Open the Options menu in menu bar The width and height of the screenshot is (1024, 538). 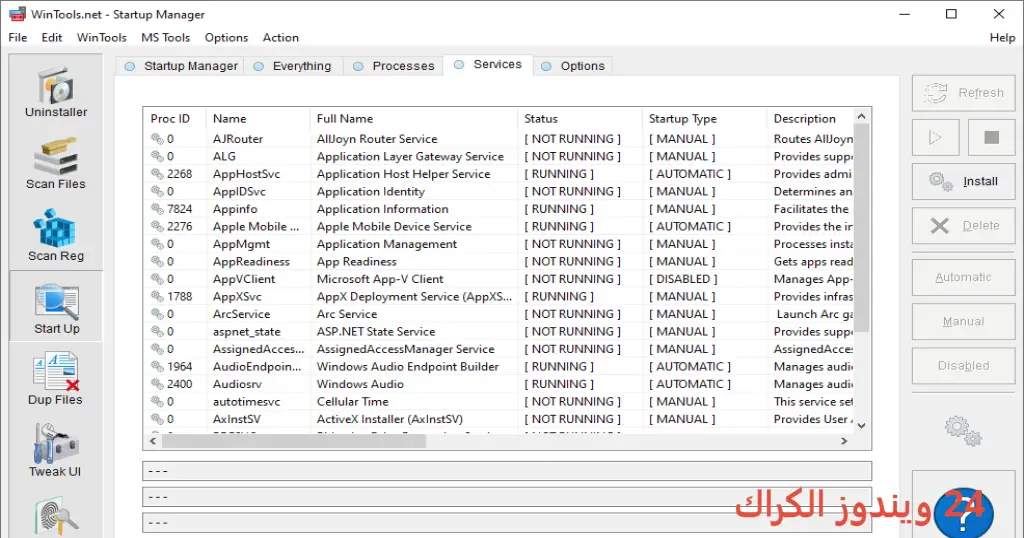pyautogui.click(x=226, y=38)
